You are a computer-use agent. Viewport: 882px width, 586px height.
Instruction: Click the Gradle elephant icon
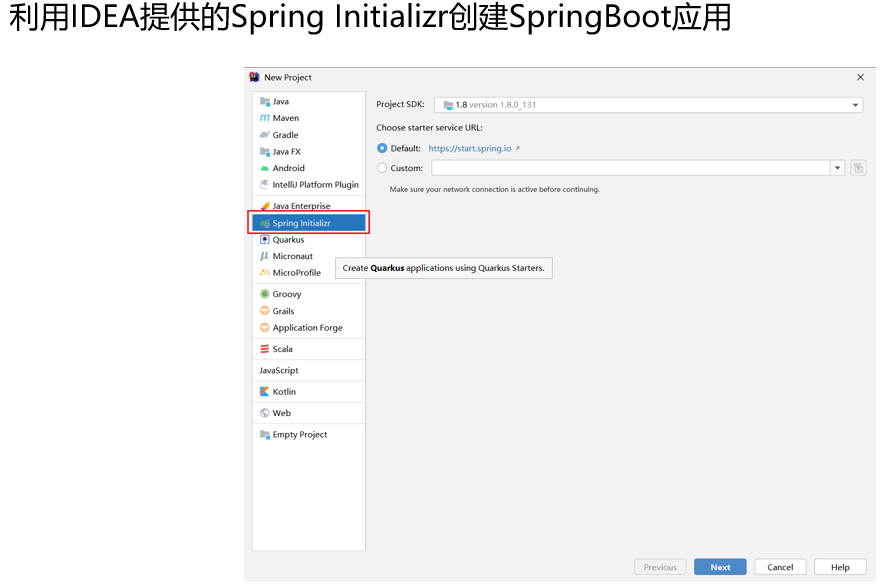coord(264,135)
